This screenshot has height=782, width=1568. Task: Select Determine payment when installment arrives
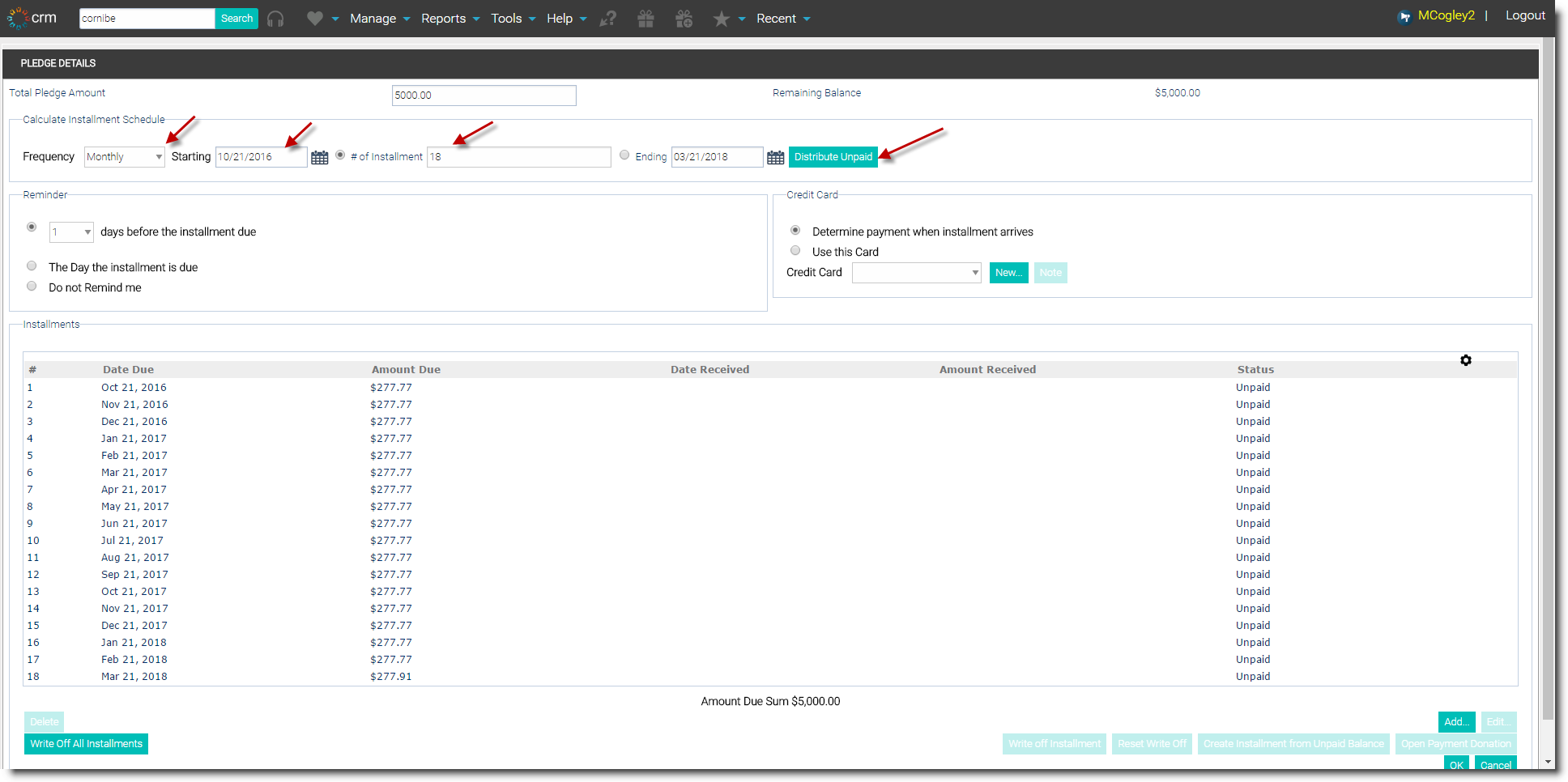[x=795, y=230]
